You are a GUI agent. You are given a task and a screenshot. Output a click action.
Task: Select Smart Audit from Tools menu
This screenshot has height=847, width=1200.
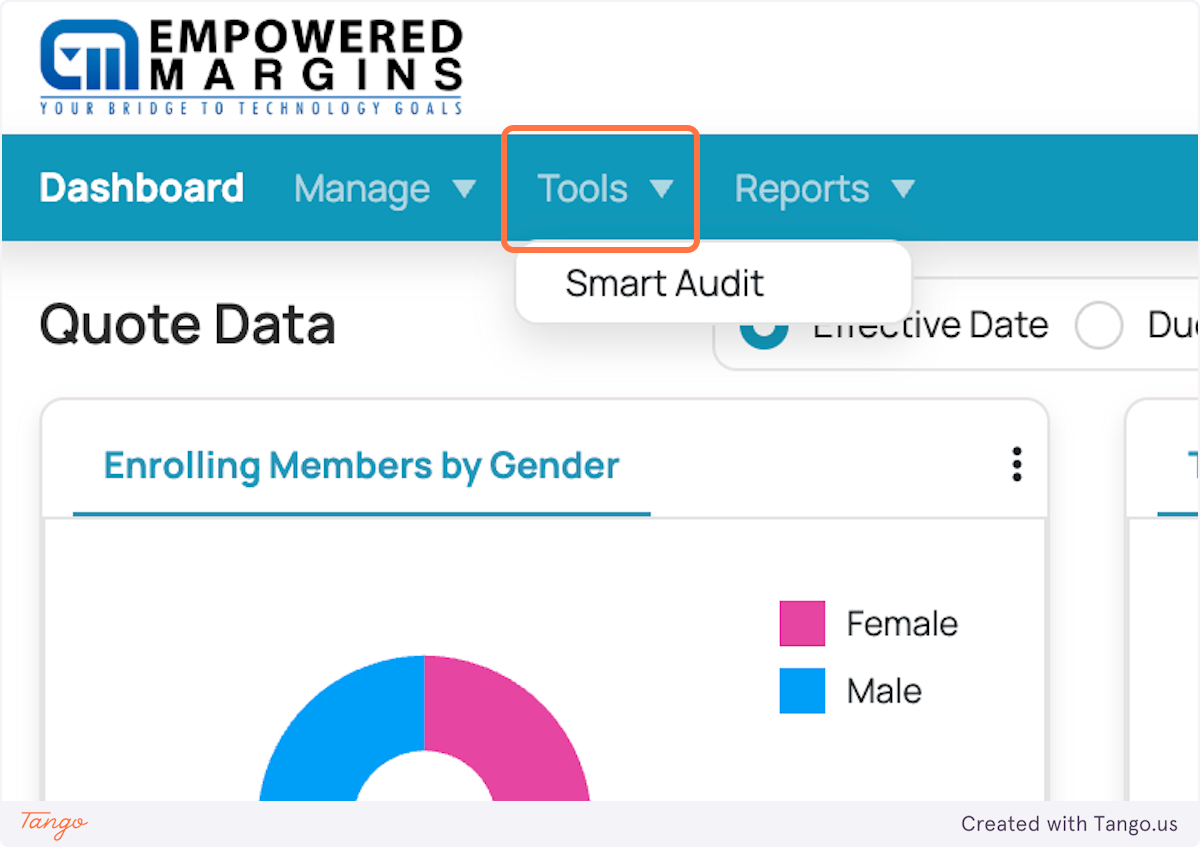(665, 283)
